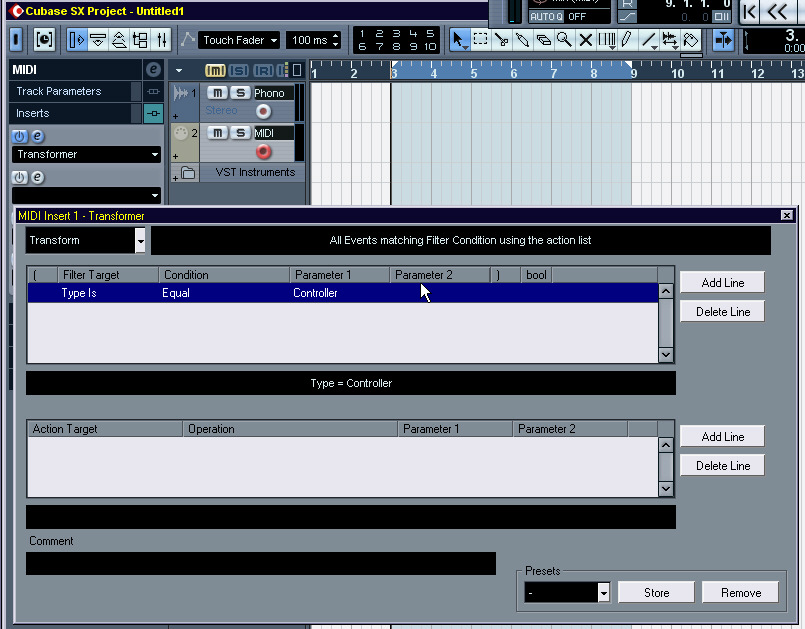Select the Zoom magnifier tool
The width and height of the screenshot is (805, 629).
click(565, 40)
